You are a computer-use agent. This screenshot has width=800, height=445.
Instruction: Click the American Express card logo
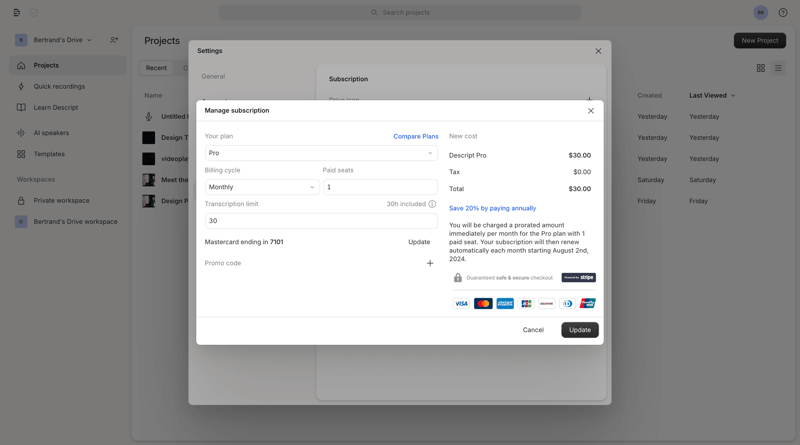click(505, 304)
